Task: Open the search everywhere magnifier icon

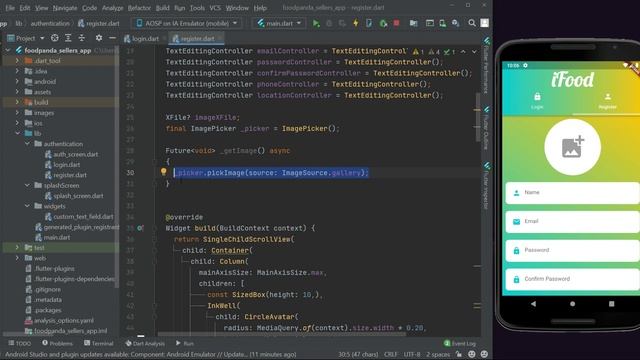Action: click(x=472, y=23)
